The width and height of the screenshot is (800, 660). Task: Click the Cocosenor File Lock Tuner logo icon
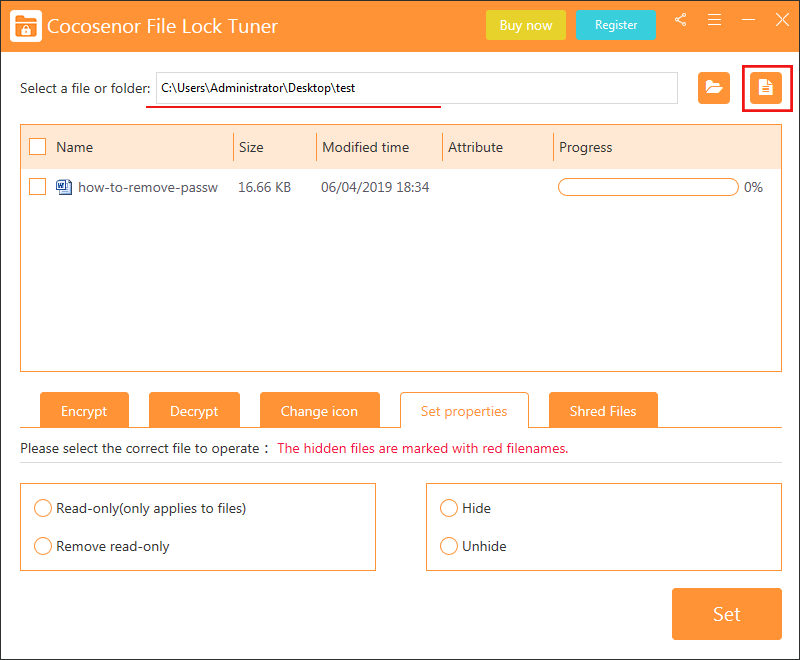[26, 26]
